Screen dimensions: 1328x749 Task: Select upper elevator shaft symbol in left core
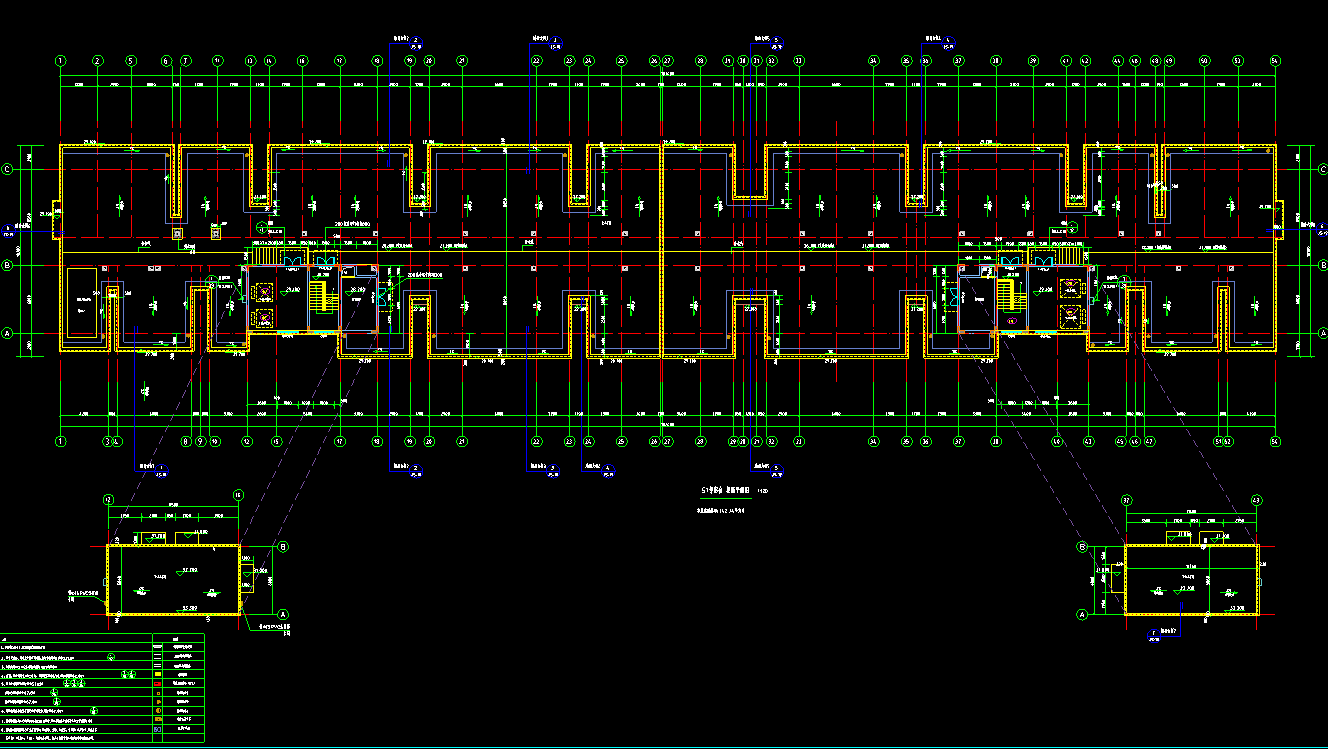click(264, 291)
